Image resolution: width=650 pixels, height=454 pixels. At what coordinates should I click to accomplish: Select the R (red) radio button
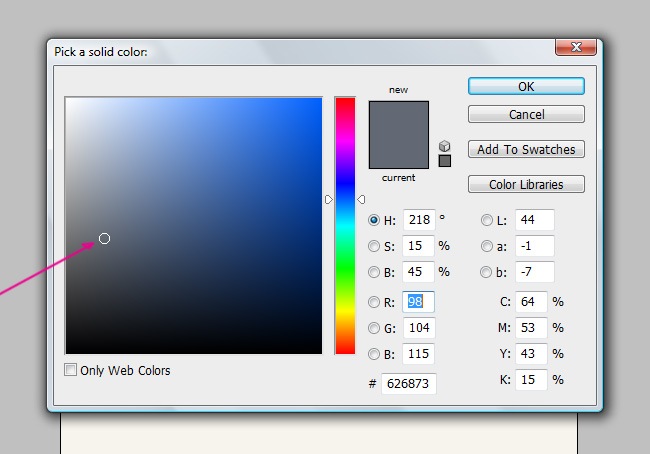point(375,301)
